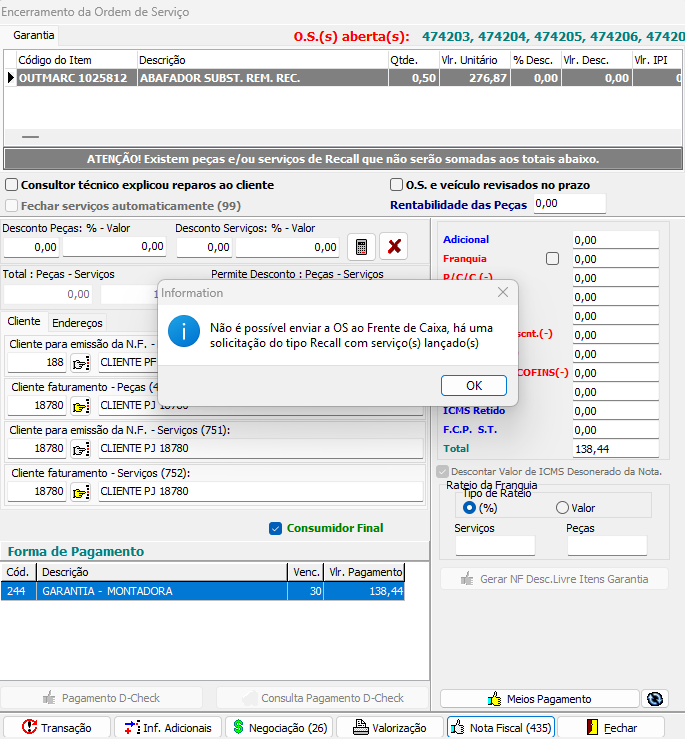Click the red X clear discount button
685x739 pixels.
click(394, 246)
